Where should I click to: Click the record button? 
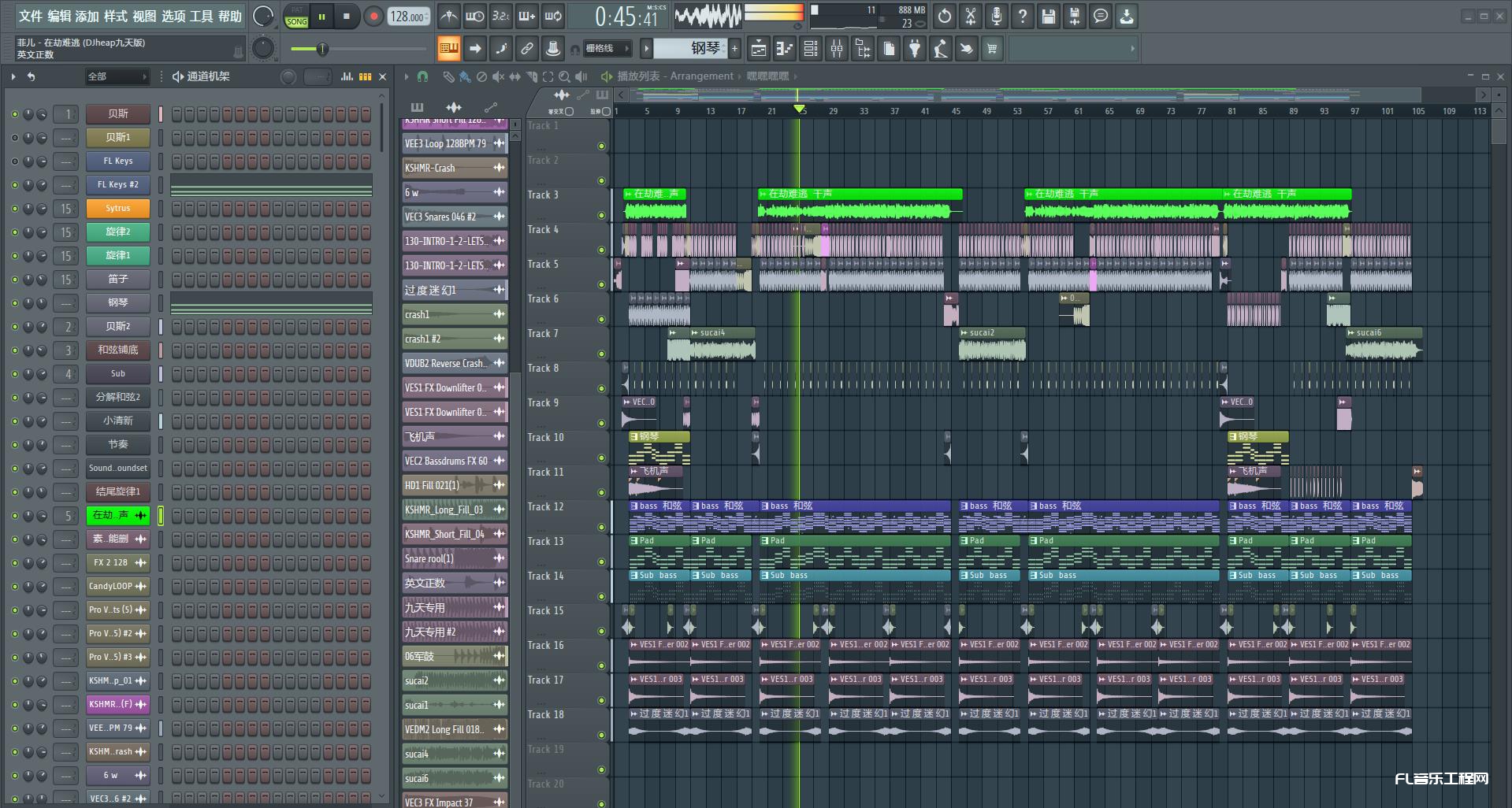[x=373, y=17]
